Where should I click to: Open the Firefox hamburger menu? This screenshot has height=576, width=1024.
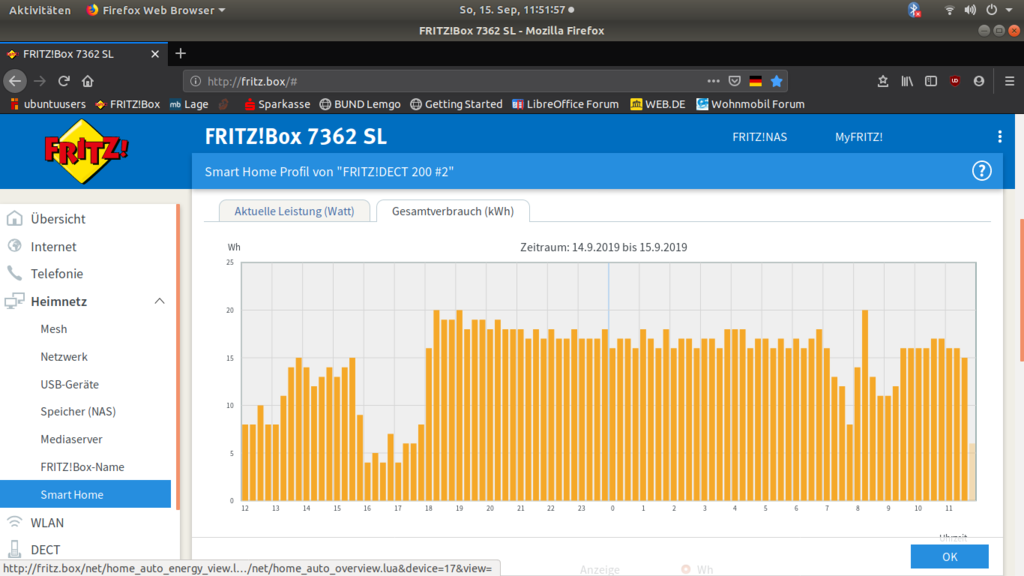pos(1010,81)
